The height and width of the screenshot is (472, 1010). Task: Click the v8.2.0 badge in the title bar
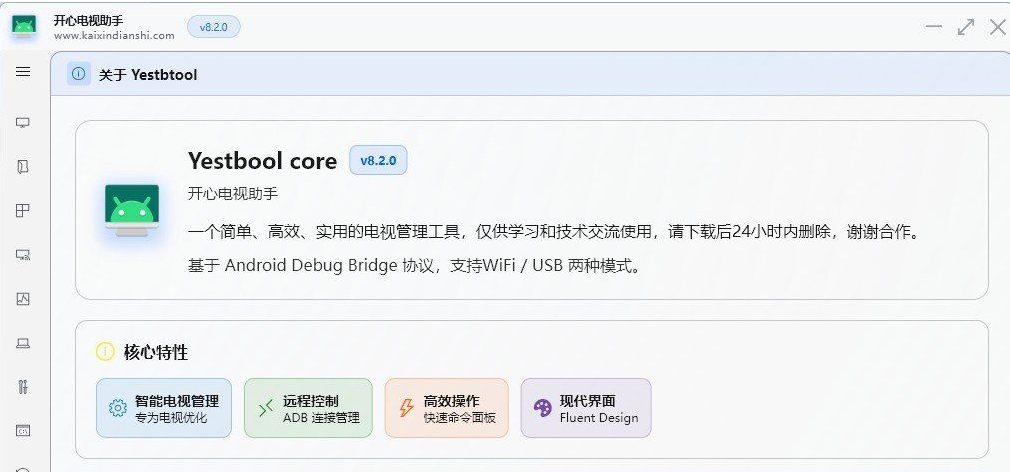click(214, 27)
